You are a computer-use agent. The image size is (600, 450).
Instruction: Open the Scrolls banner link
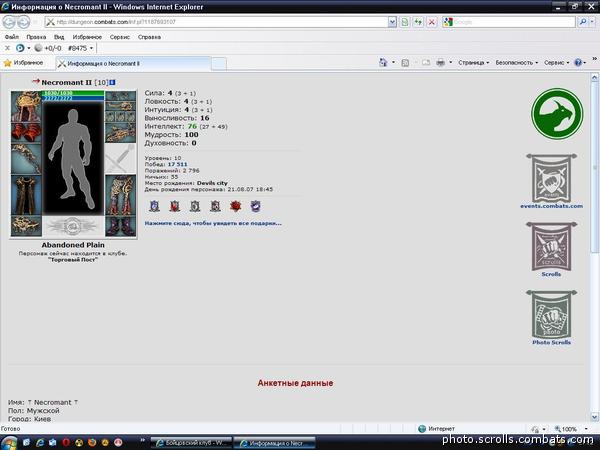point(551,249)
